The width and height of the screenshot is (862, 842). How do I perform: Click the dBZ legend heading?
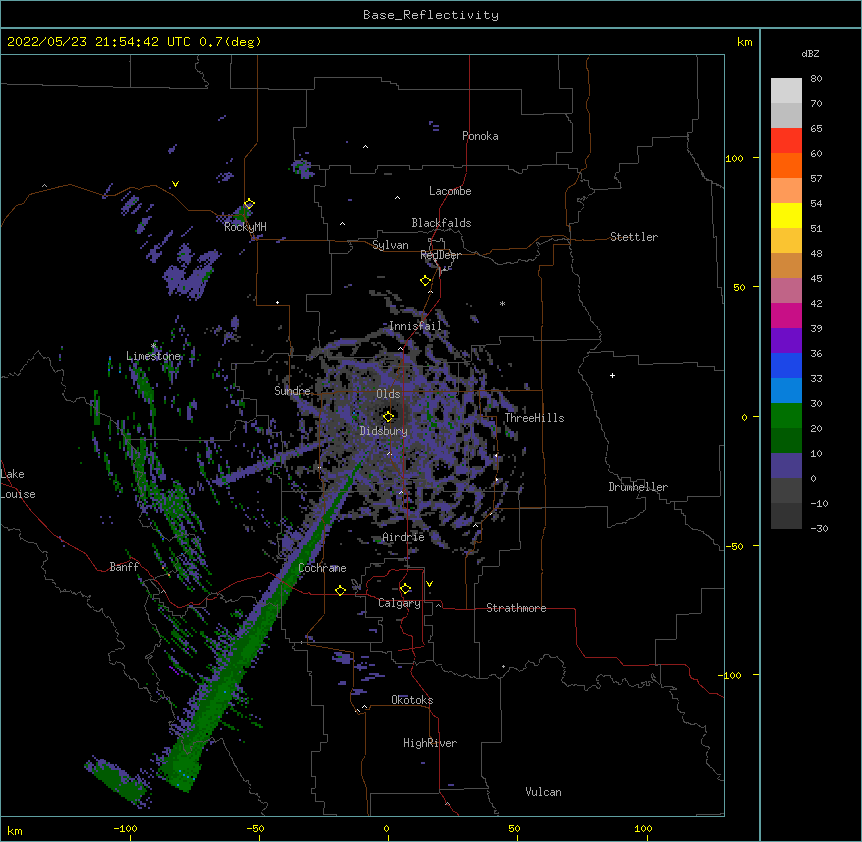point(810,53)
